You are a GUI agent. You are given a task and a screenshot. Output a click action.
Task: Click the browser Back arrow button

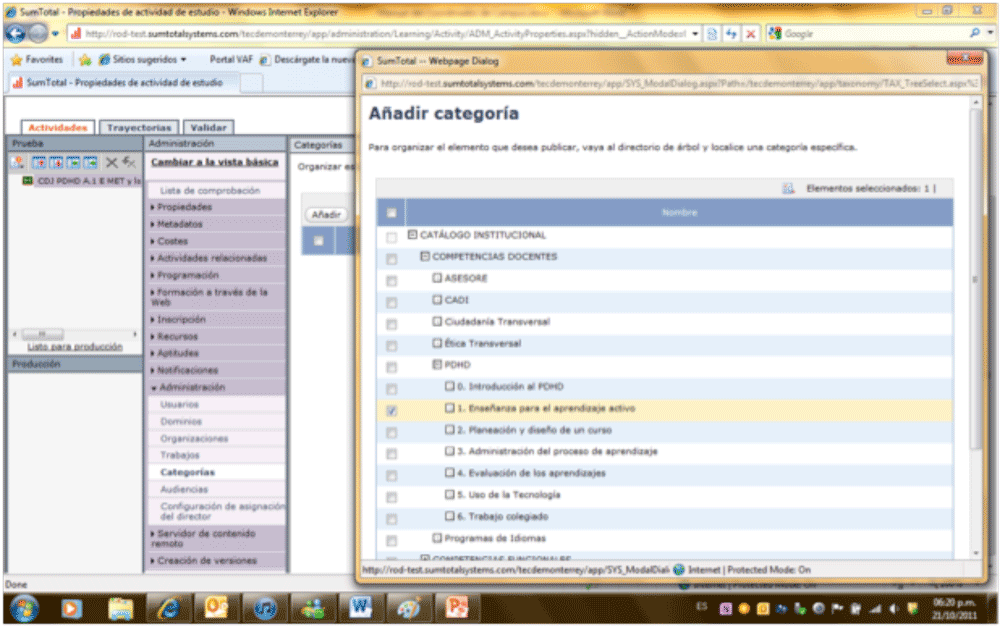point(16,33)
